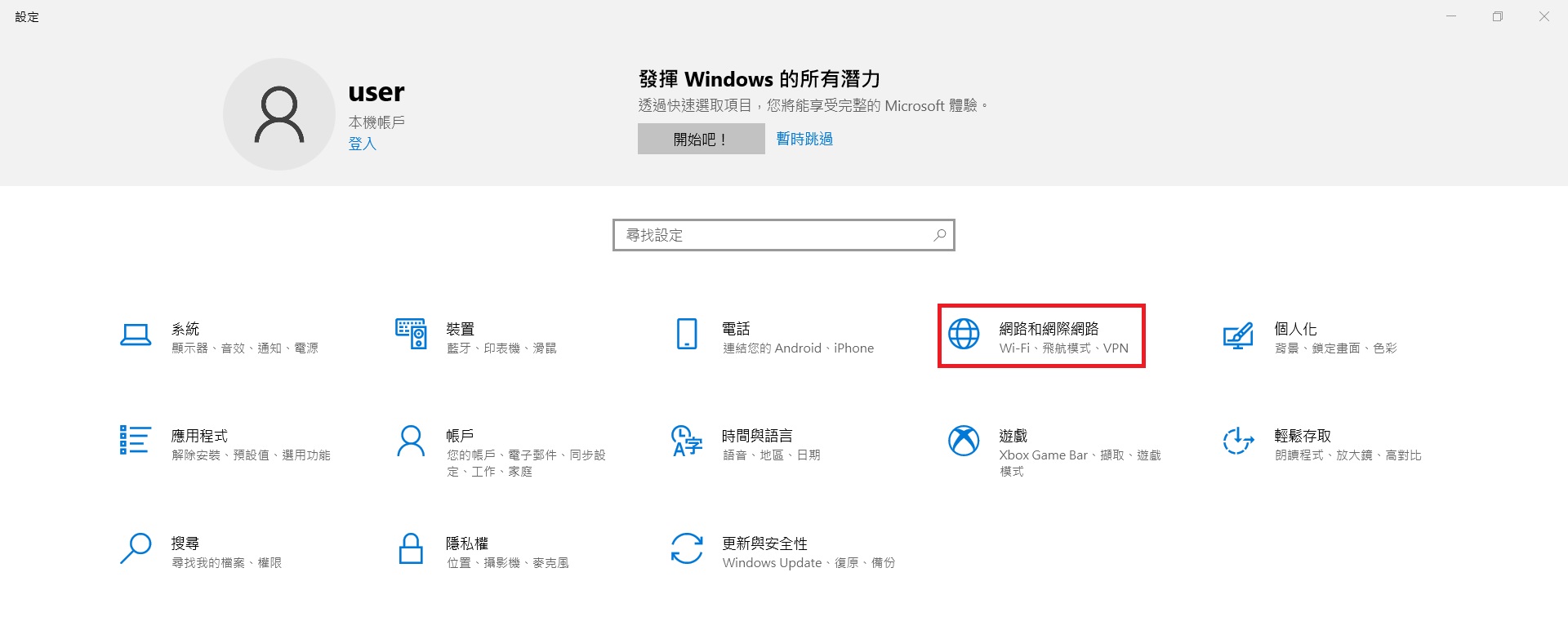Open the 個人化 paintbrush icon
The image size is (1568, 630).
pos(1238,335)
